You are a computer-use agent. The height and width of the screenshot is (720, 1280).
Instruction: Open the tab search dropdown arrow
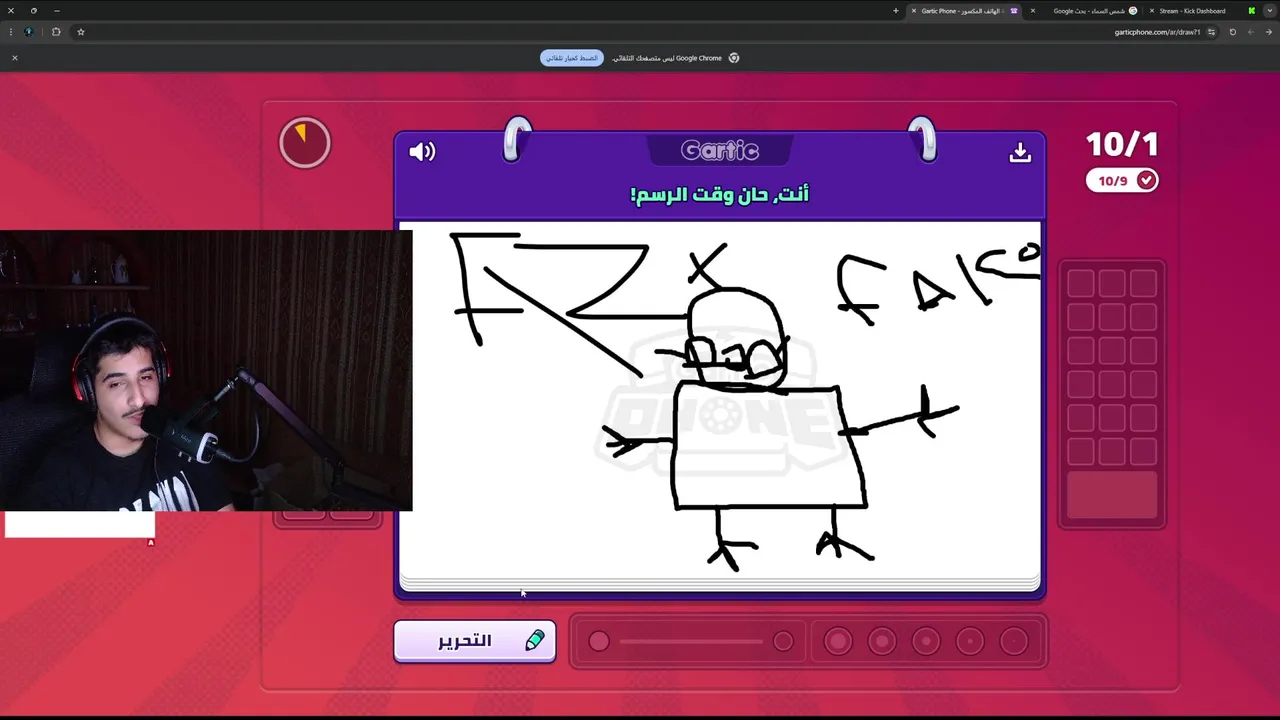pyautogui.click(x=1269, y=11)
